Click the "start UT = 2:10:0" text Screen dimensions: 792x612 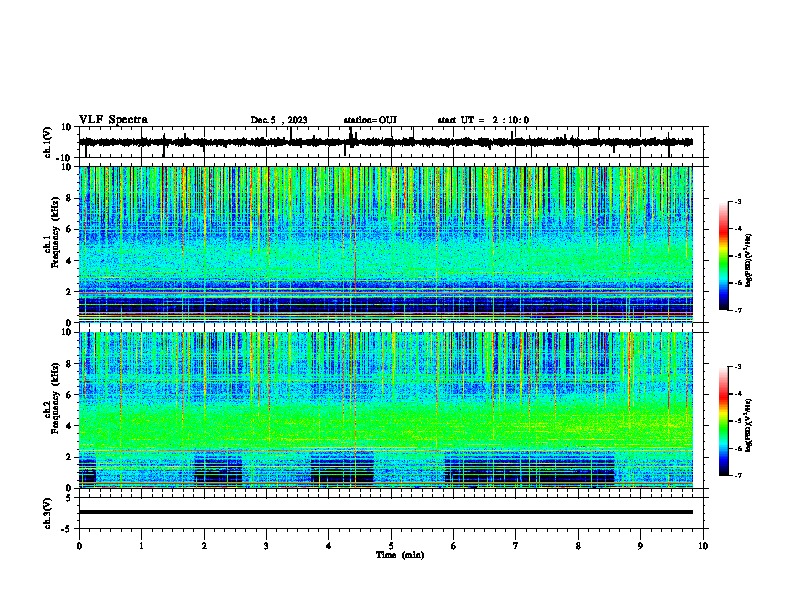pos(483,120)
